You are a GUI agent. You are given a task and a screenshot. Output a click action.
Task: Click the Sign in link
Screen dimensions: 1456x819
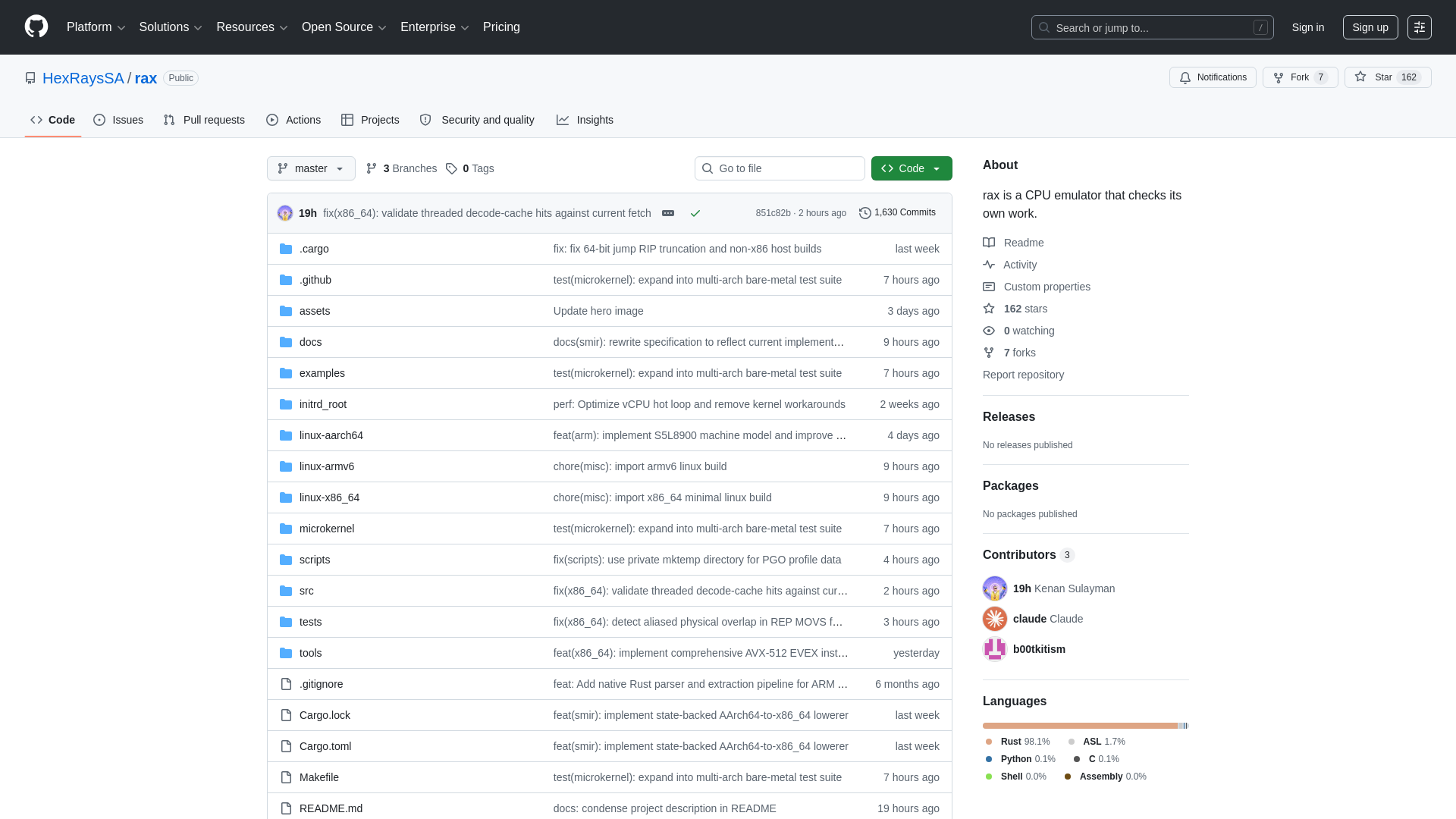pos(1308,27)
